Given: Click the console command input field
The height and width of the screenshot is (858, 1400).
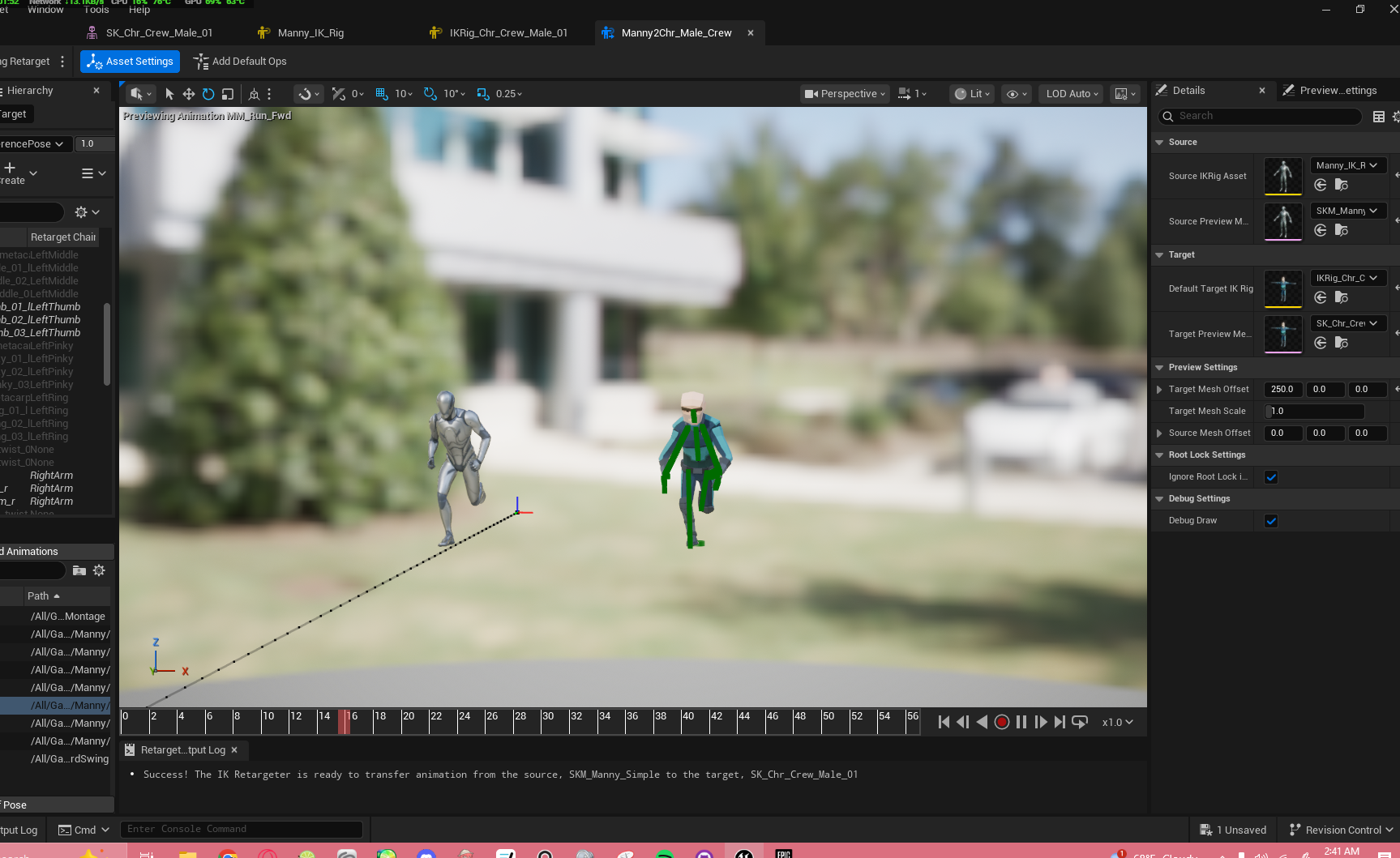Looking at the screenshot, I should pos(242,830).
